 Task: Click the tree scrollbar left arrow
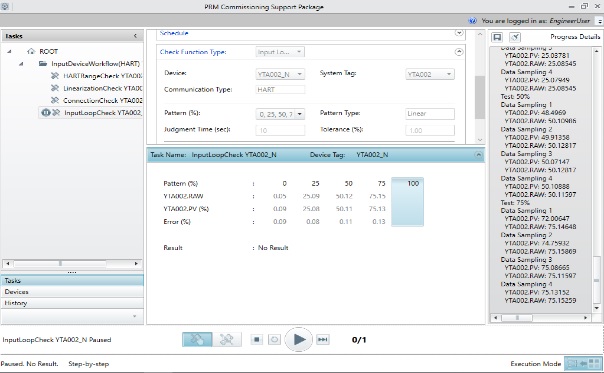[8, 264]
